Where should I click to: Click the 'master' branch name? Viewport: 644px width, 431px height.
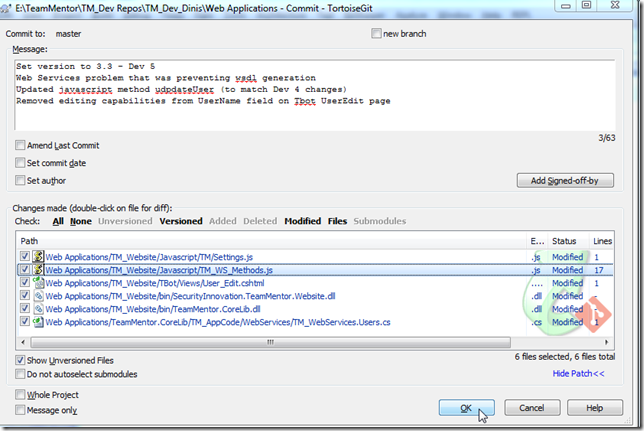[x=68, y=34]
